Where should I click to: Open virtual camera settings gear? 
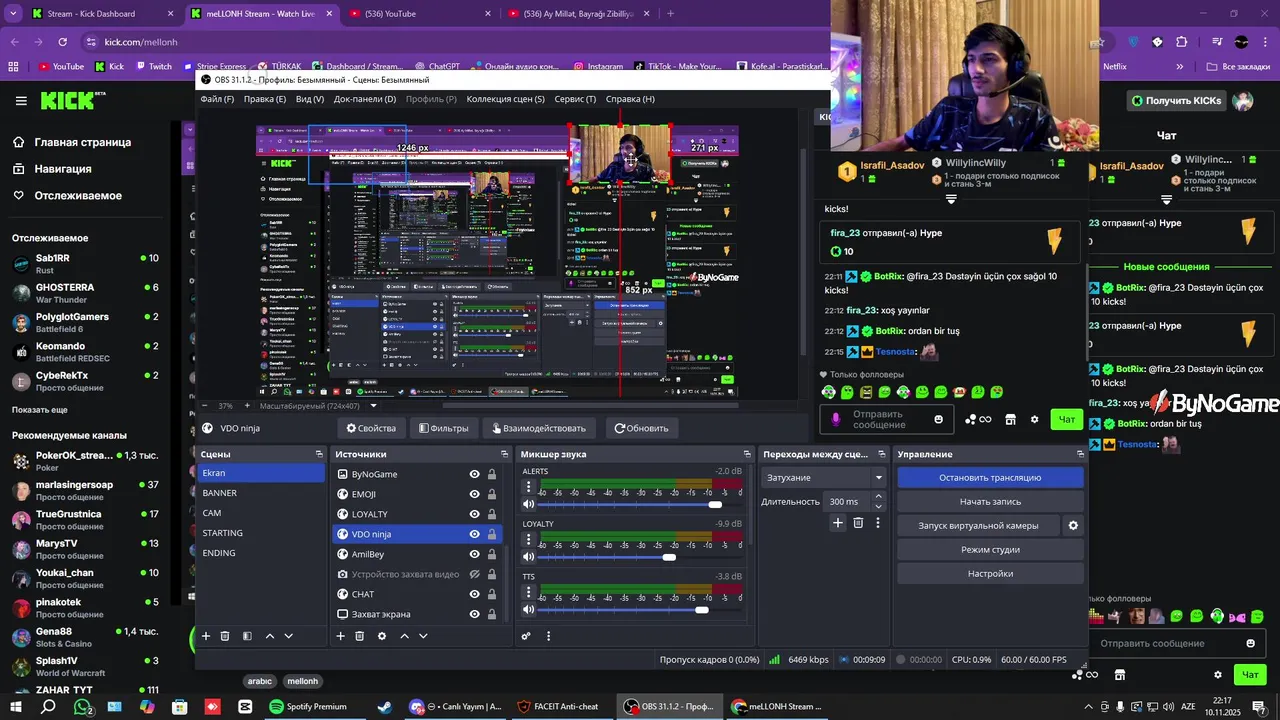1073,525
